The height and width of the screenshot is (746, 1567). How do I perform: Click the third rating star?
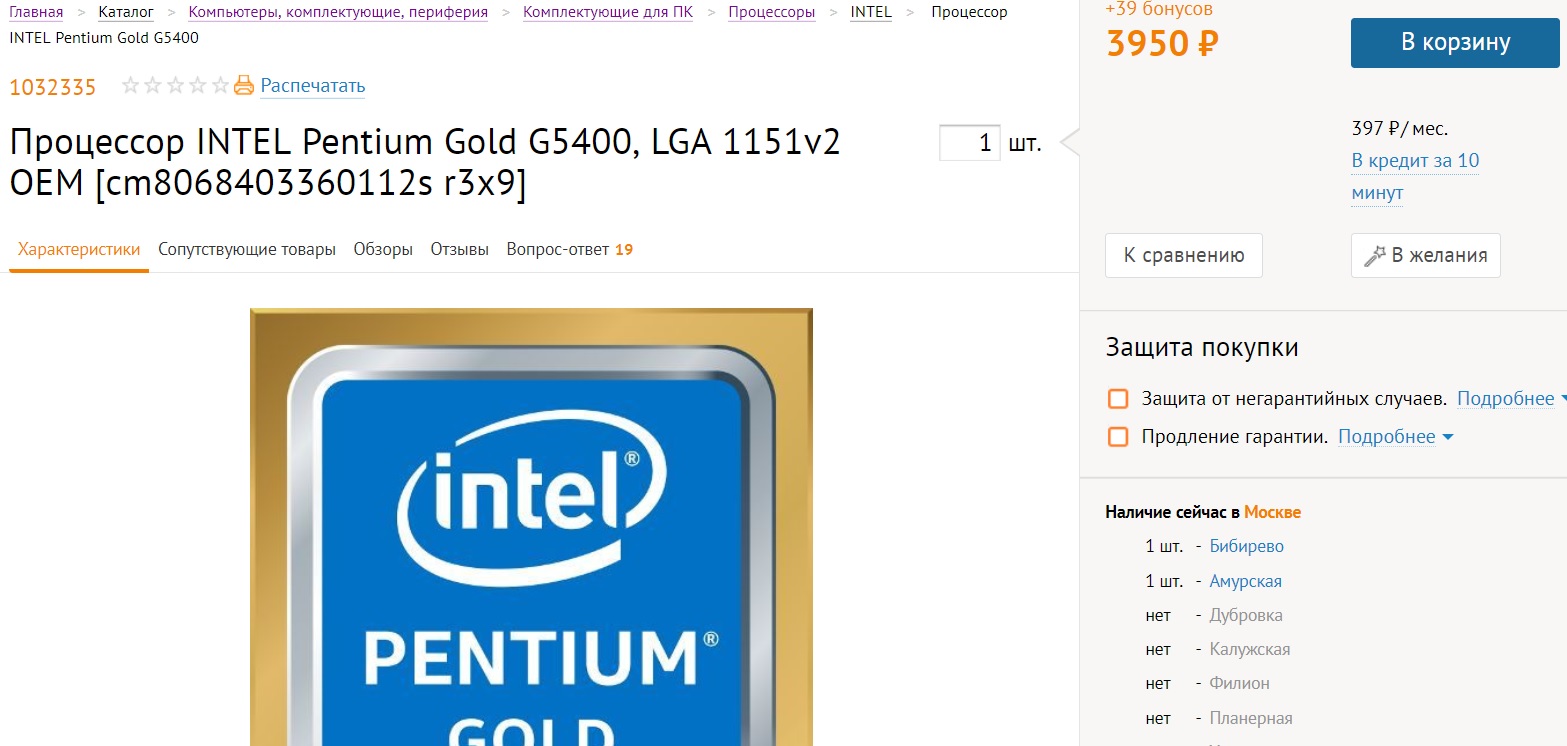176,86
